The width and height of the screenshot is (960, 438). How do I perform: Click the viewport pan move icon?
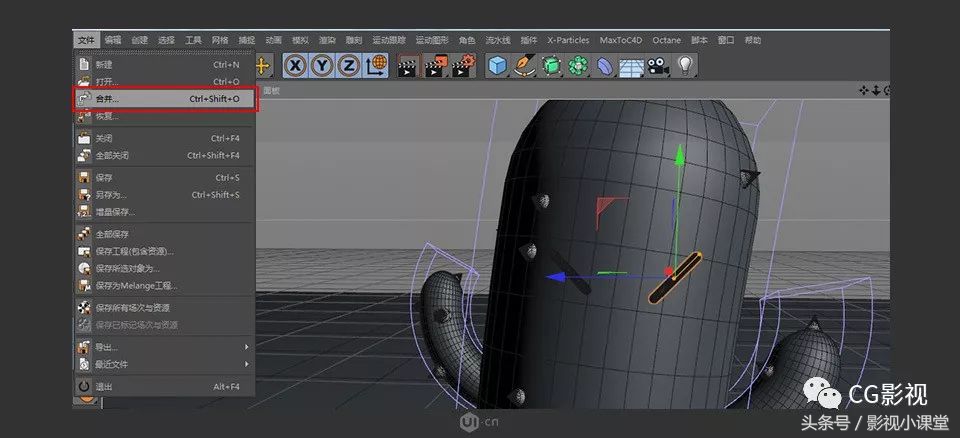coord(864,91)
